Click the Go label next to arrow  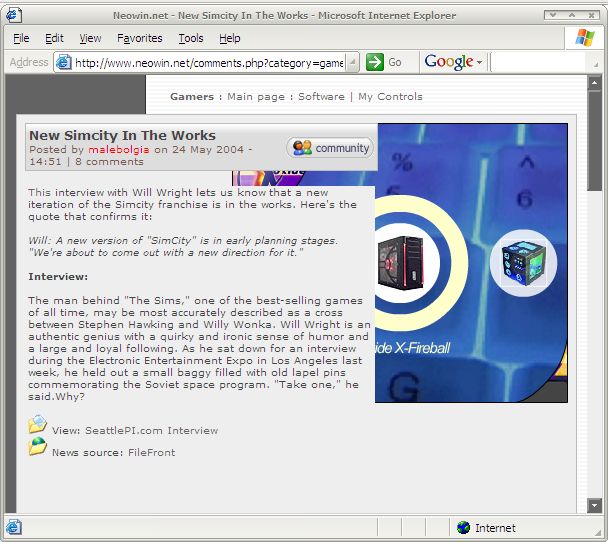[395, 62]
